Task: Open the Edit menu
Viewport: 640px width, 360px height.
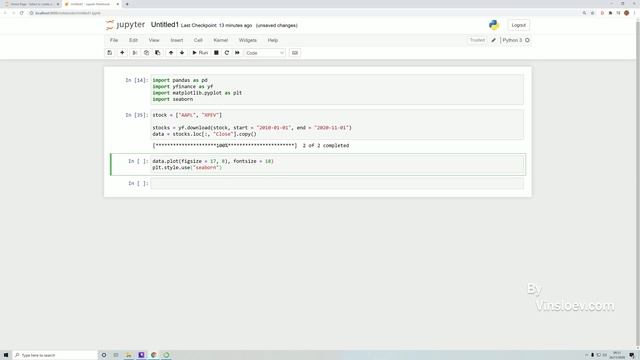Action: click(133, 40)
